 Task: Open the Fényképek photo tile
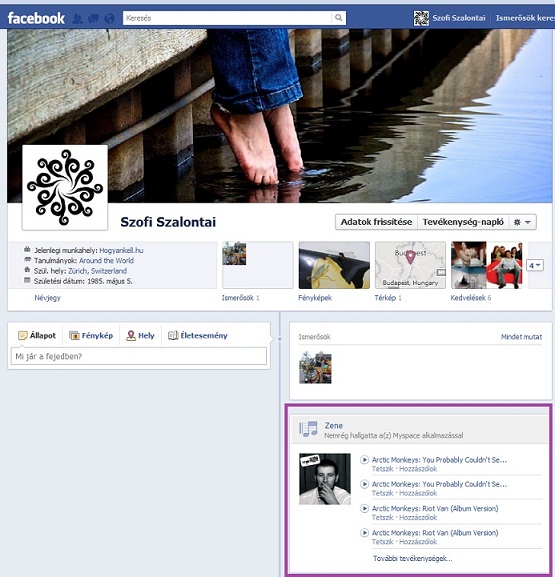(334, 265)
